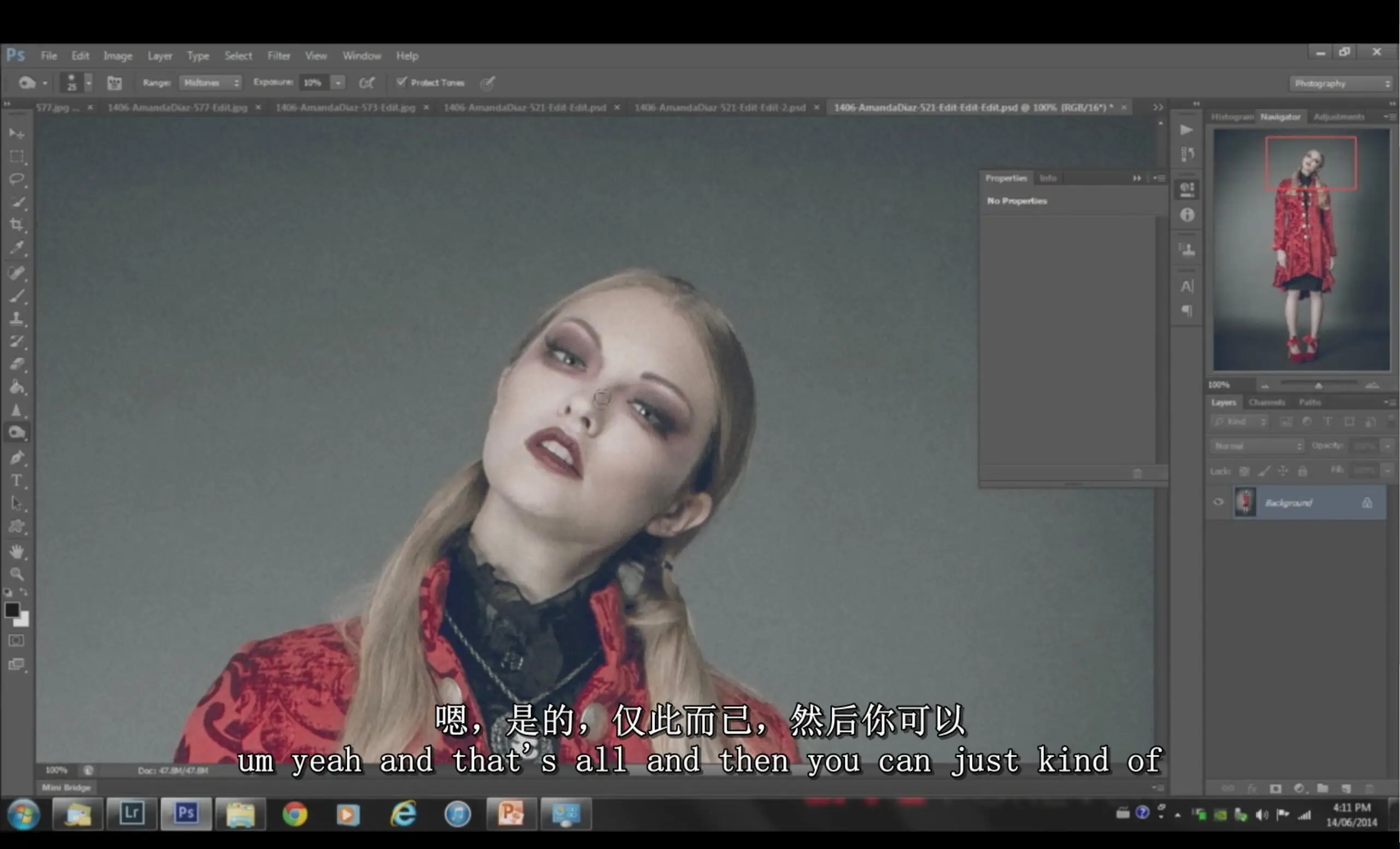Screen dimensions: 1400x849
Task: Switch to the Info tab in Properties panel
Action: point(1047,178)
